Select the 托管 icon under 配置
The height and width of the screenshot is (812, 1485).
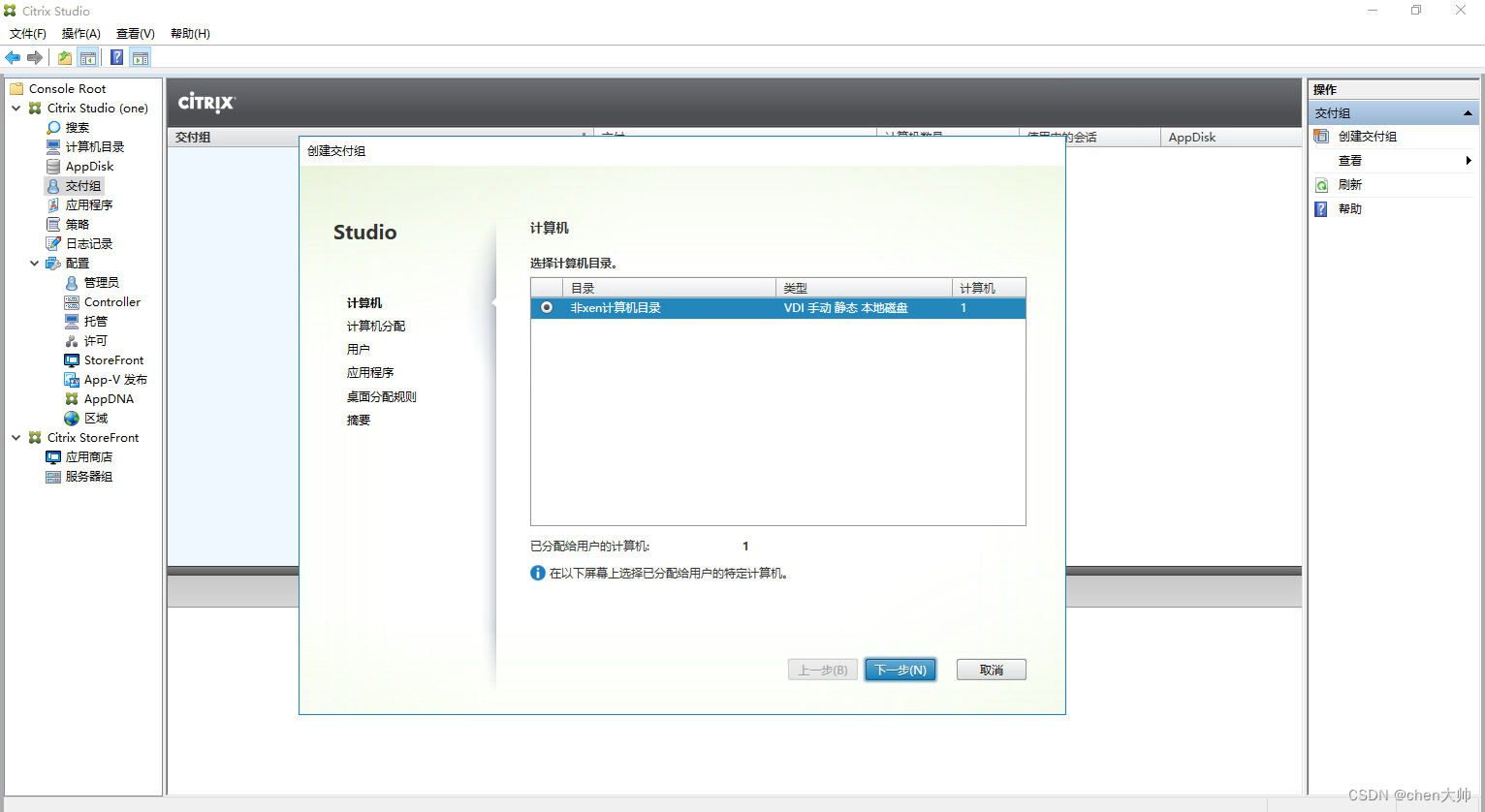pyautogui.click(x=72, y=321)
